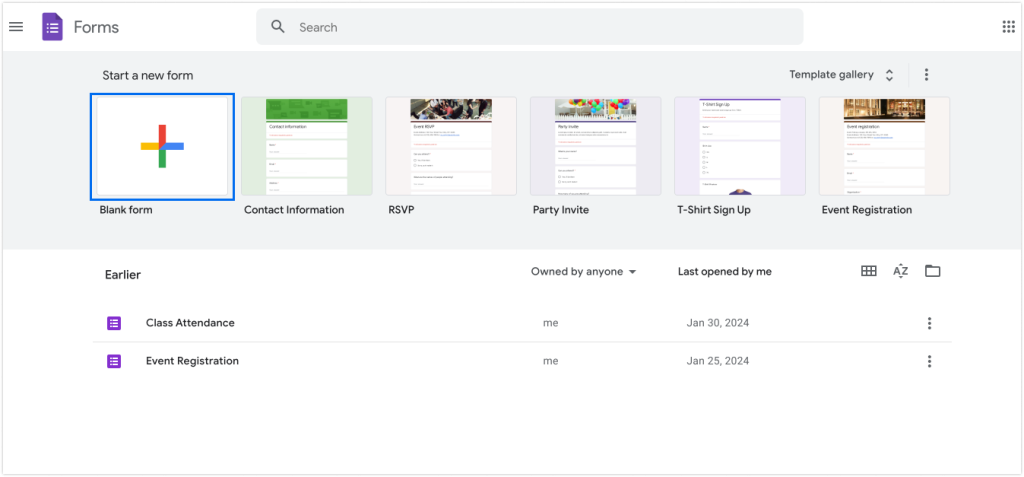This screenshot has height=477, width=1024.
Task: Open the Google apps grid
Action: pyautogui.click(x=1008, y=27)
